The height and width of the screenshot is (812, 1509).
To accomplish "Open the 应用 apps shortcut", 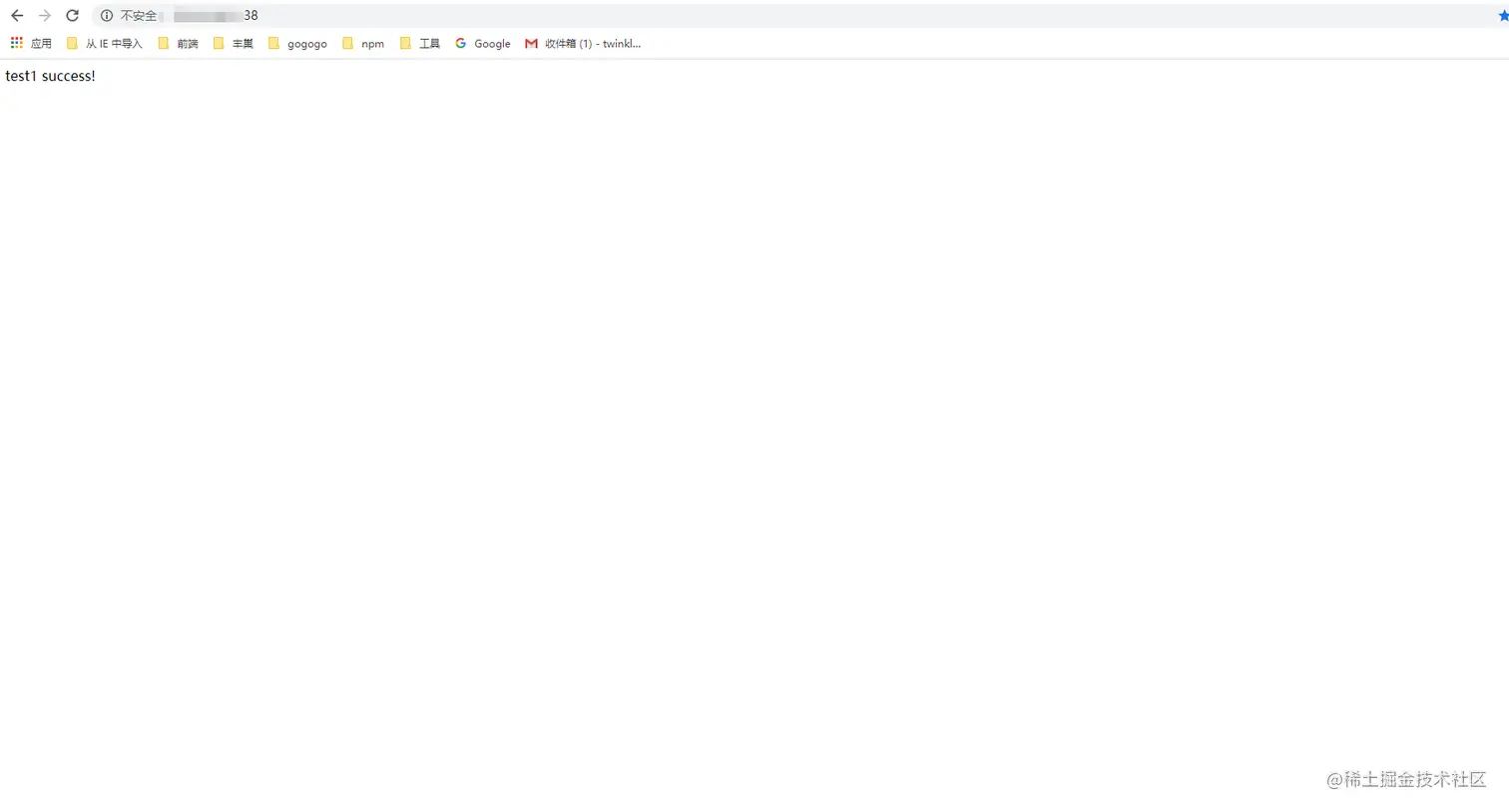I will 31,44.
